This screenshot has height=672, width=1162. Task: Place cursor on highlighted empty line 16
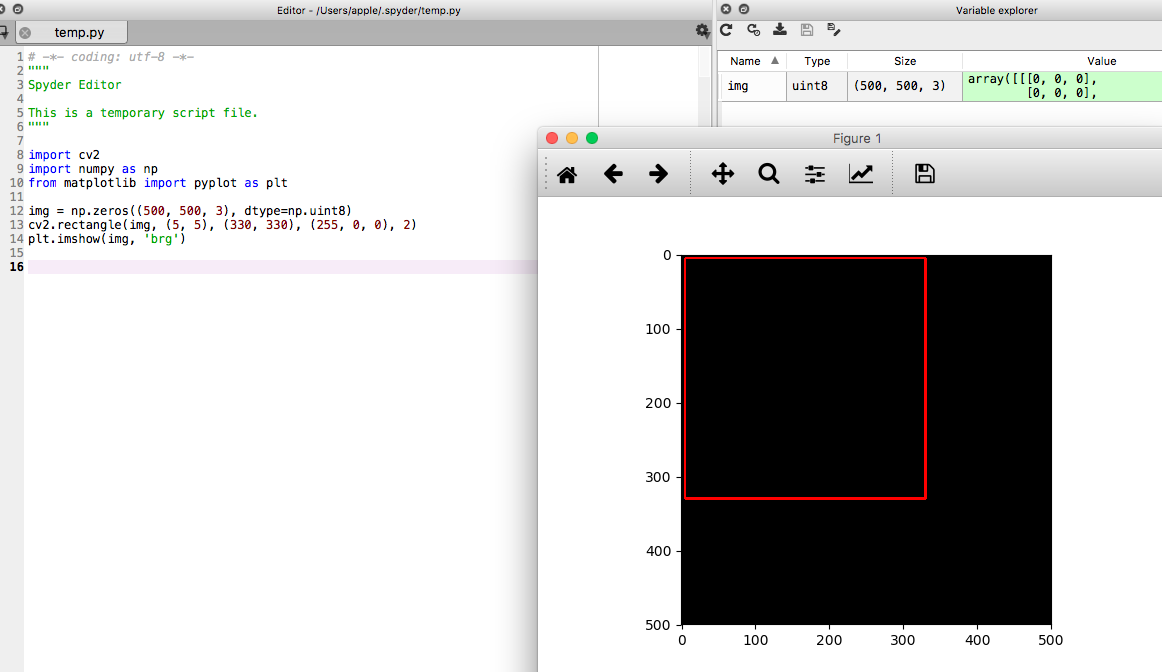click(282, 267)
